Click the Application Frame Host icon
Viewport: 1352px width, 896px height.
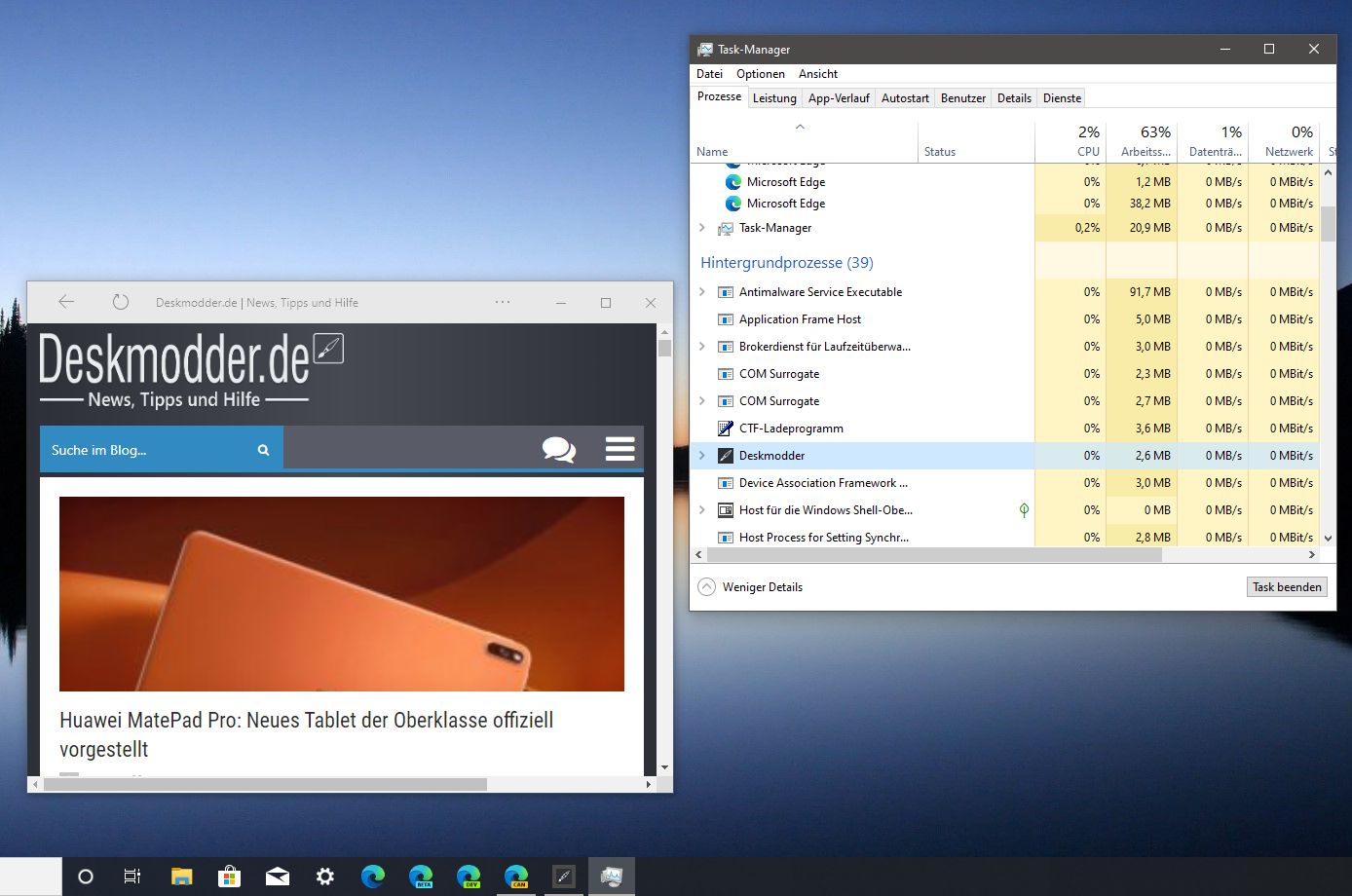726,319
